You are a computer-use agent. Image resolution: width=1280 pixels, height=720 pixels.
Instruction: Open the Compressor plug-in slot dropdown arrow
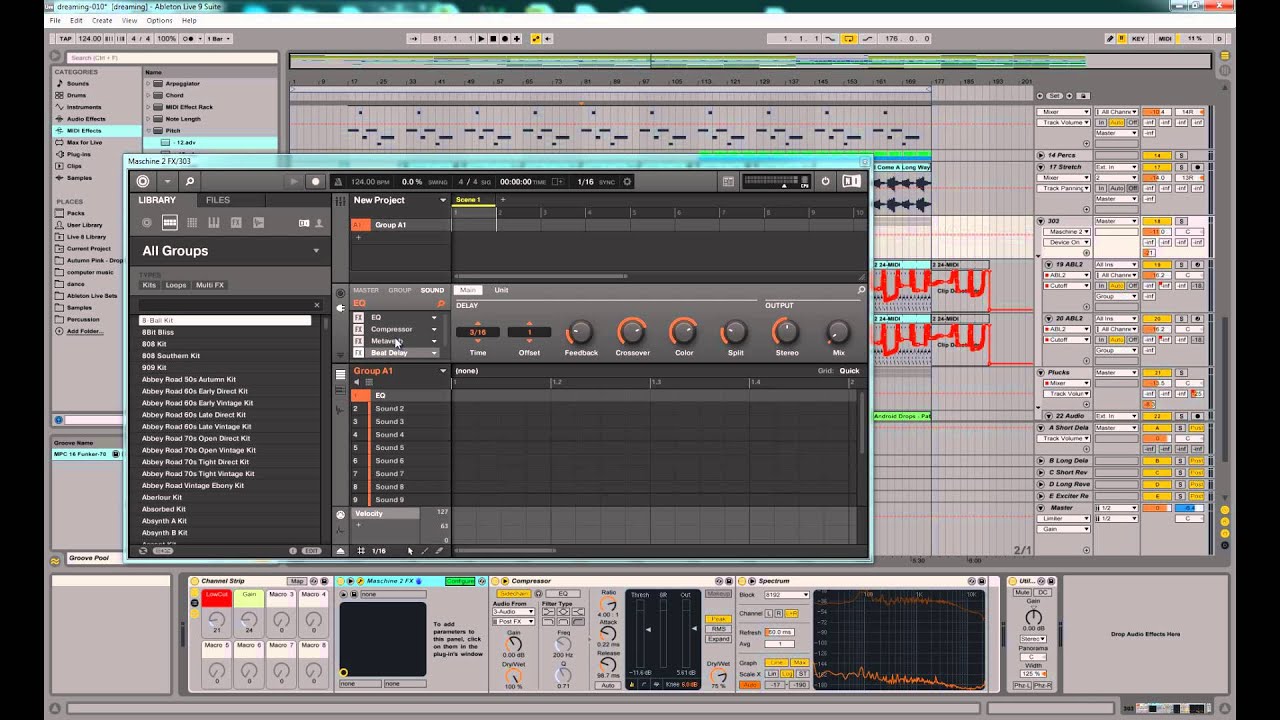[434, 329]
